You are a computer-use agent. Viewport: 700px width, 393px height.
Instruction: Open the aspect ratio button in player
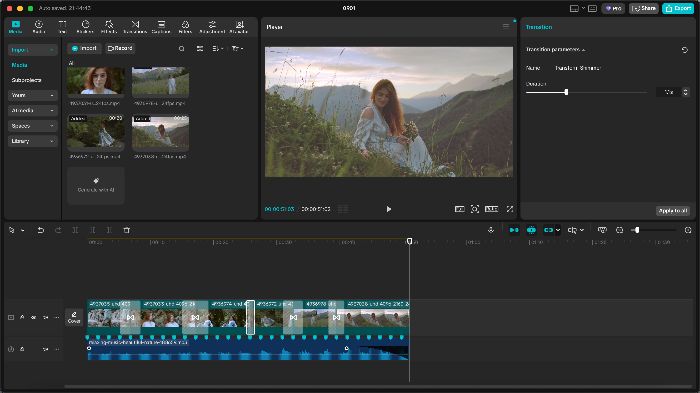492,209
